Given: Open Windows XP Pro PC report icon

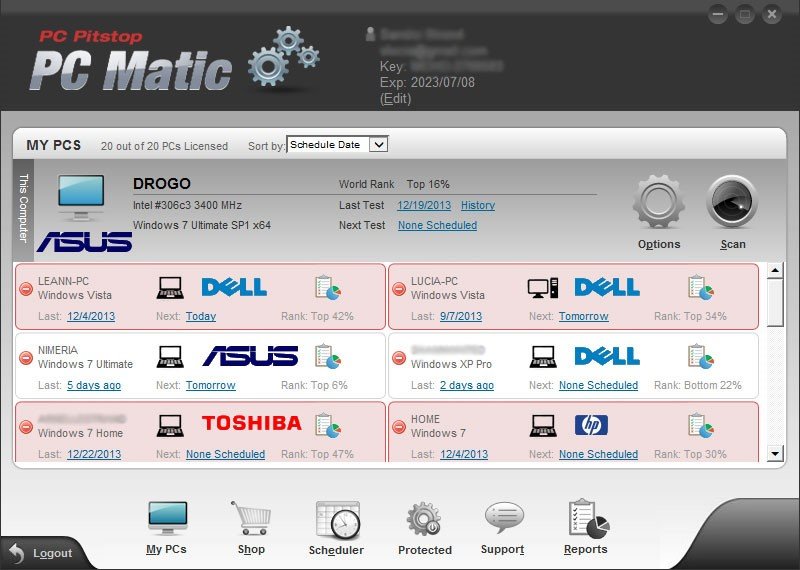Looking at the screenshot, I should (x=701, y=356).
